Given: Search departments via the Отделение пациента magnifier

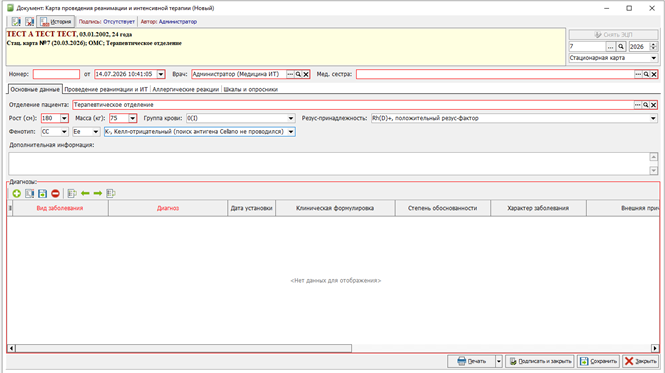Looking at the screenshot, I should (x=646, y=105).
